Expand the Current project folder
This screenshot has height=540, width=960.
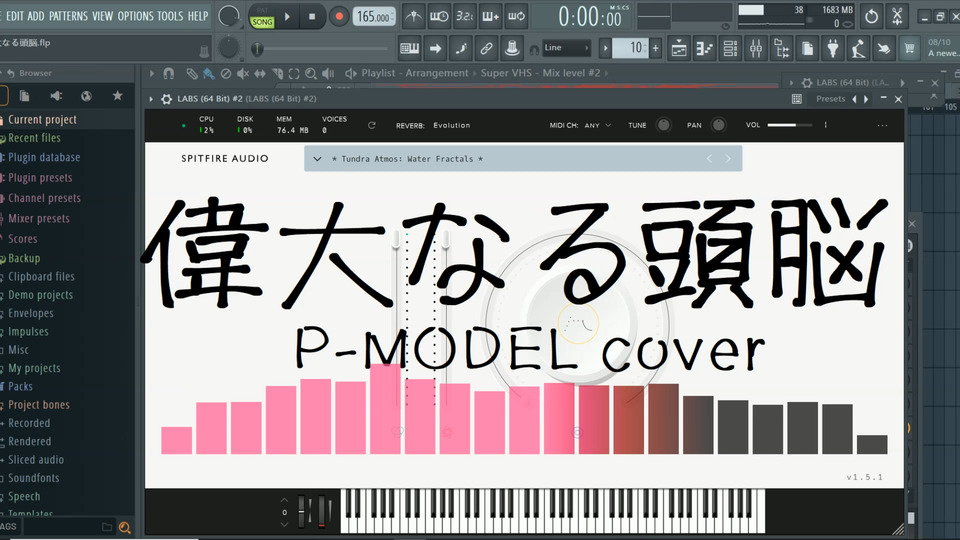(x=41, y=119)
